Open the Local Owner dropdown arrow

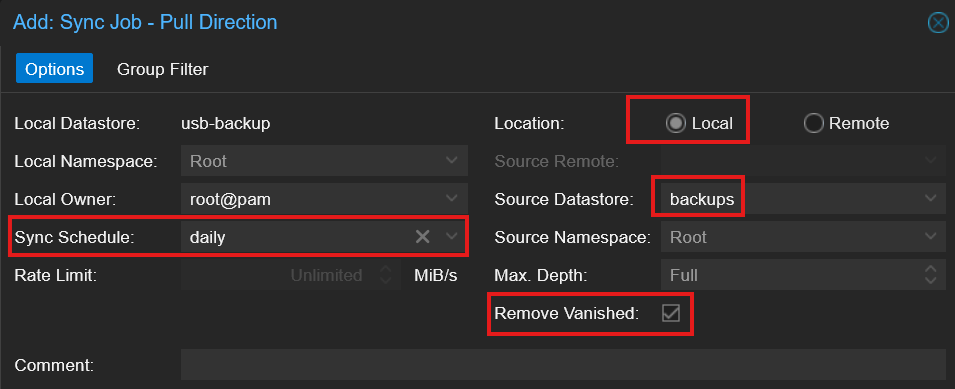click(451, 199)
